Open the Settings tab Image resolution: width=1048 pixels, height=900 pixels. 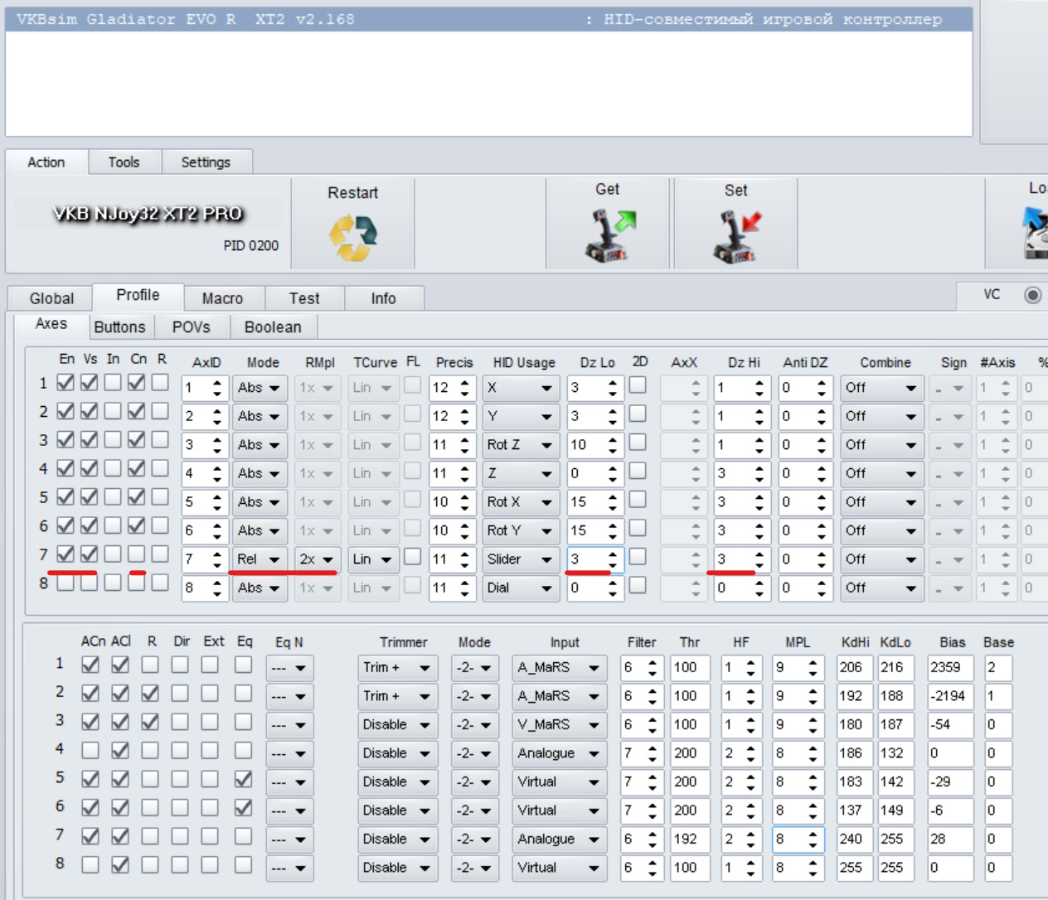pyautogui.click(x=206, y=162)
